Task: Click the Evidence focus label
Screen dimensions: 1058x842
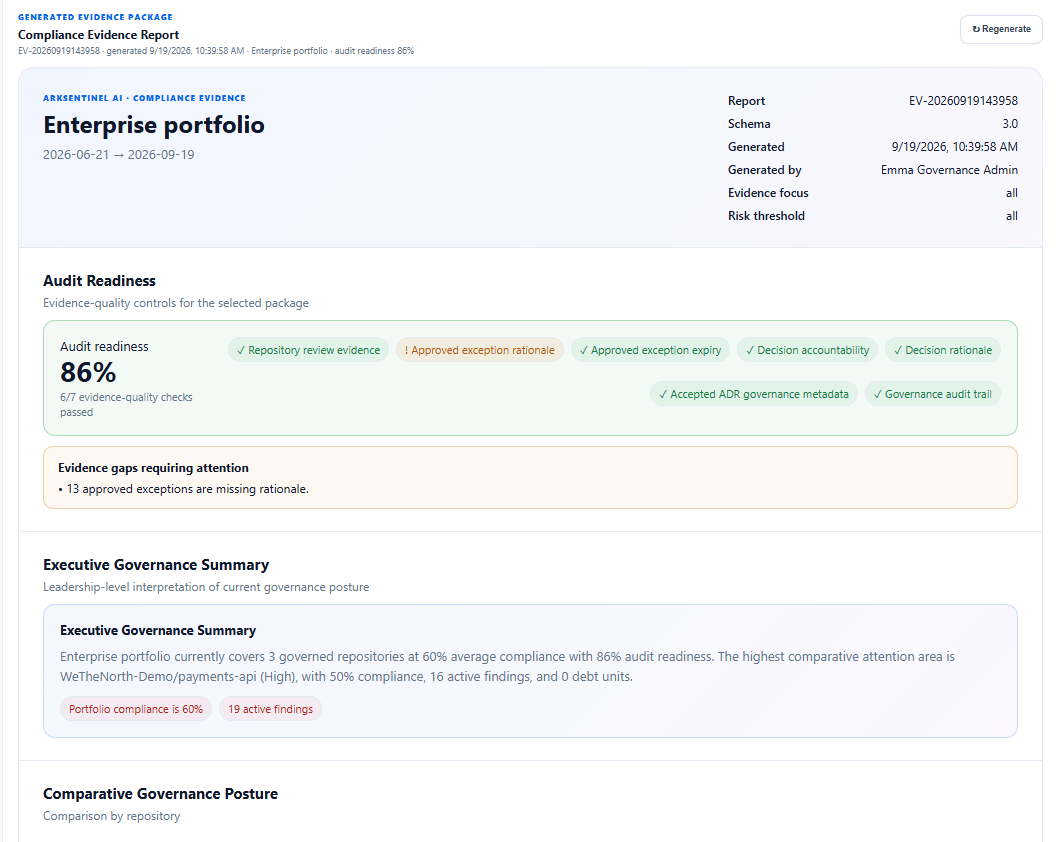Action: [x=768, y=193]
